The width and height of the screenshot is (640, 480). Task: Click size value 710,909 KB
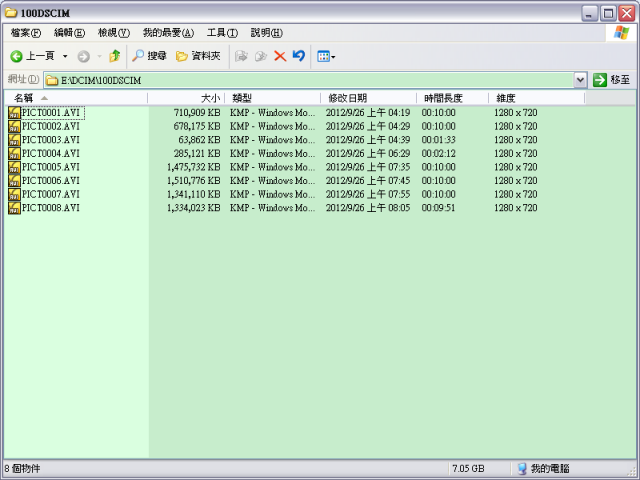click(x=197, y=113)
